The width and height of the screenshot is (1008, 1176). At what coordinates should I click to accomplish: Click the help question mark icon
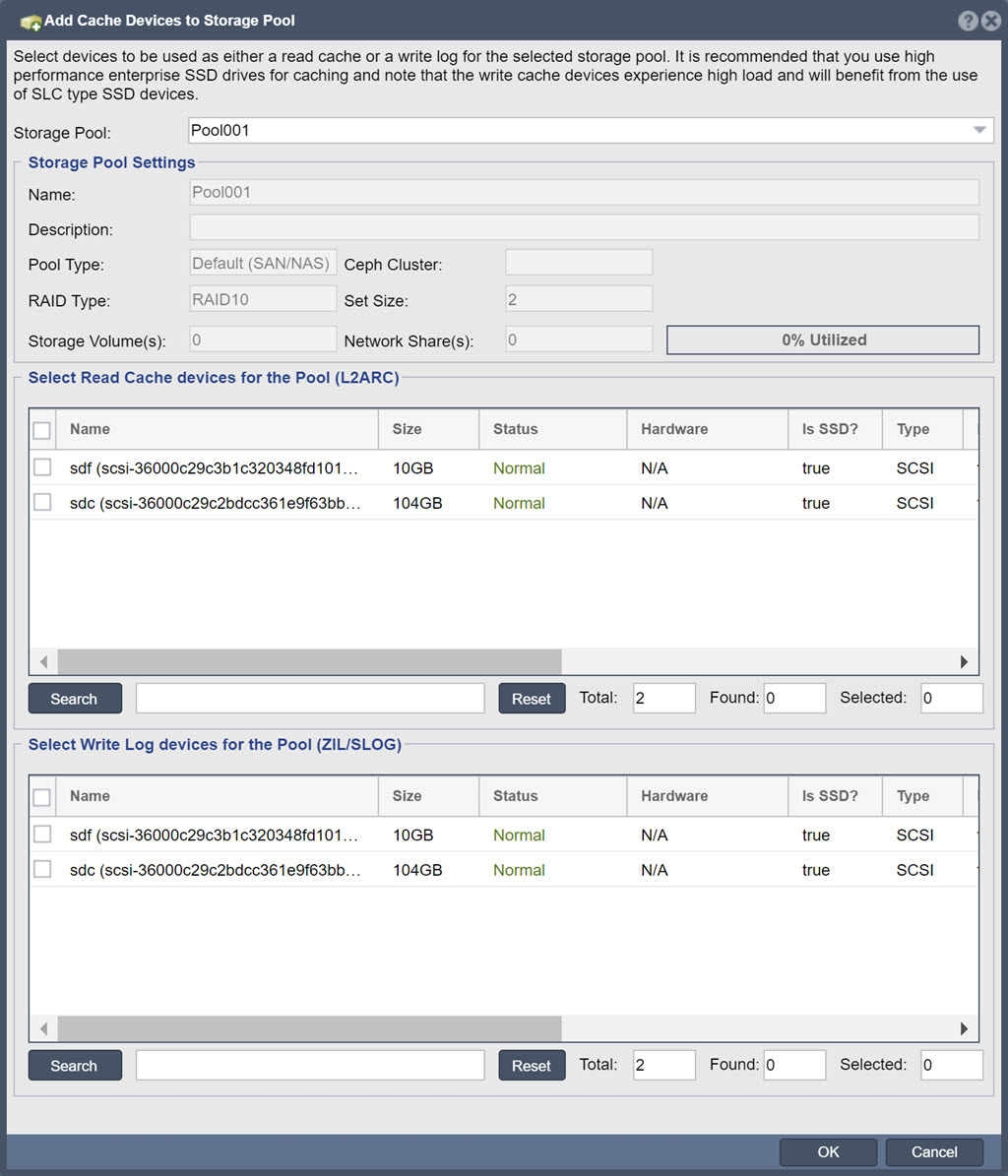tap(968, 21)
